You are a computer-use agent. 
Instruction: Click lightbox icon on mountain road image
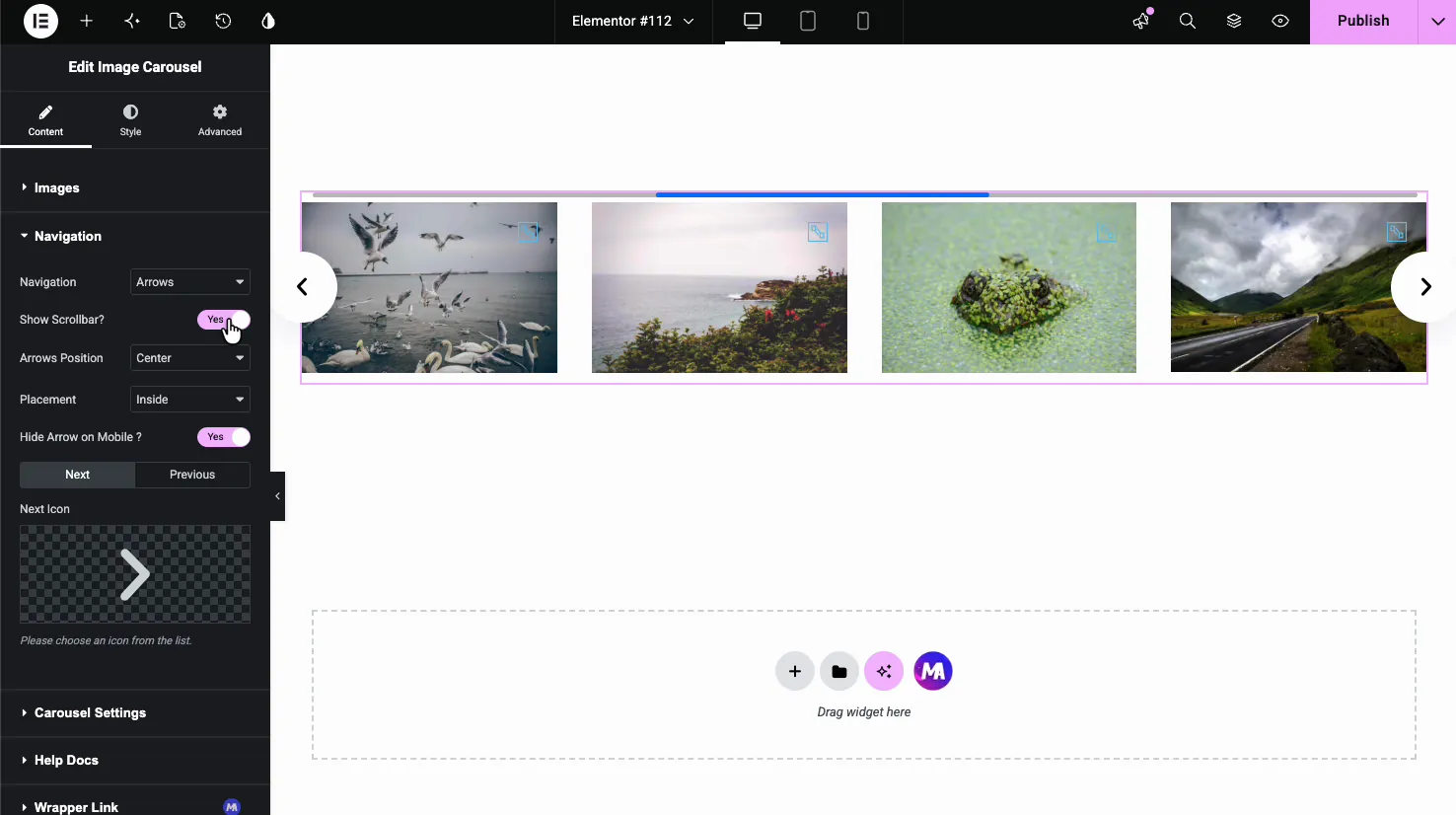point(1397,232)
